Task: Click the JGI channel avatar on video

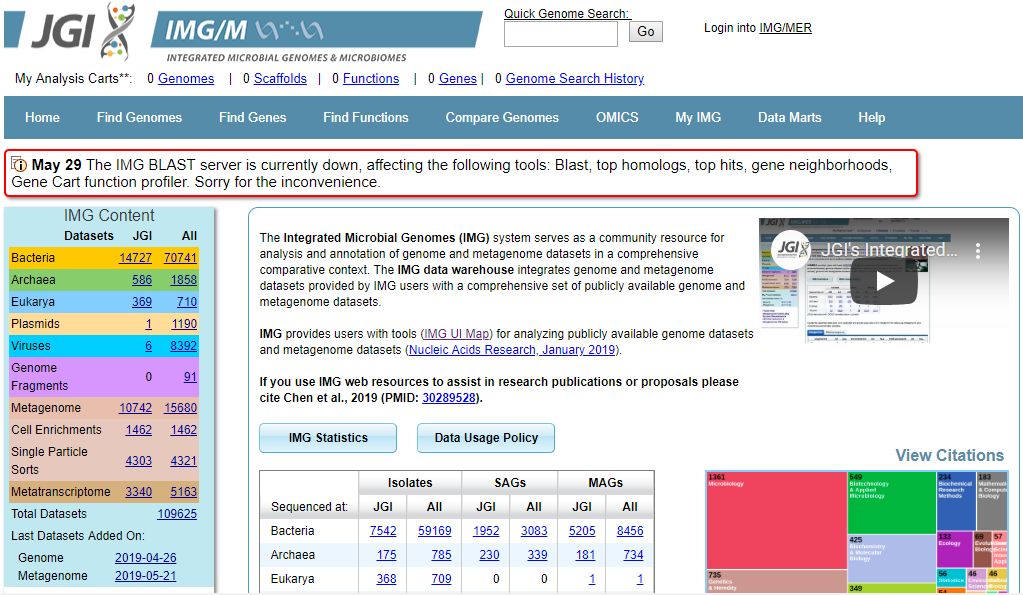Action: [790, 249]
